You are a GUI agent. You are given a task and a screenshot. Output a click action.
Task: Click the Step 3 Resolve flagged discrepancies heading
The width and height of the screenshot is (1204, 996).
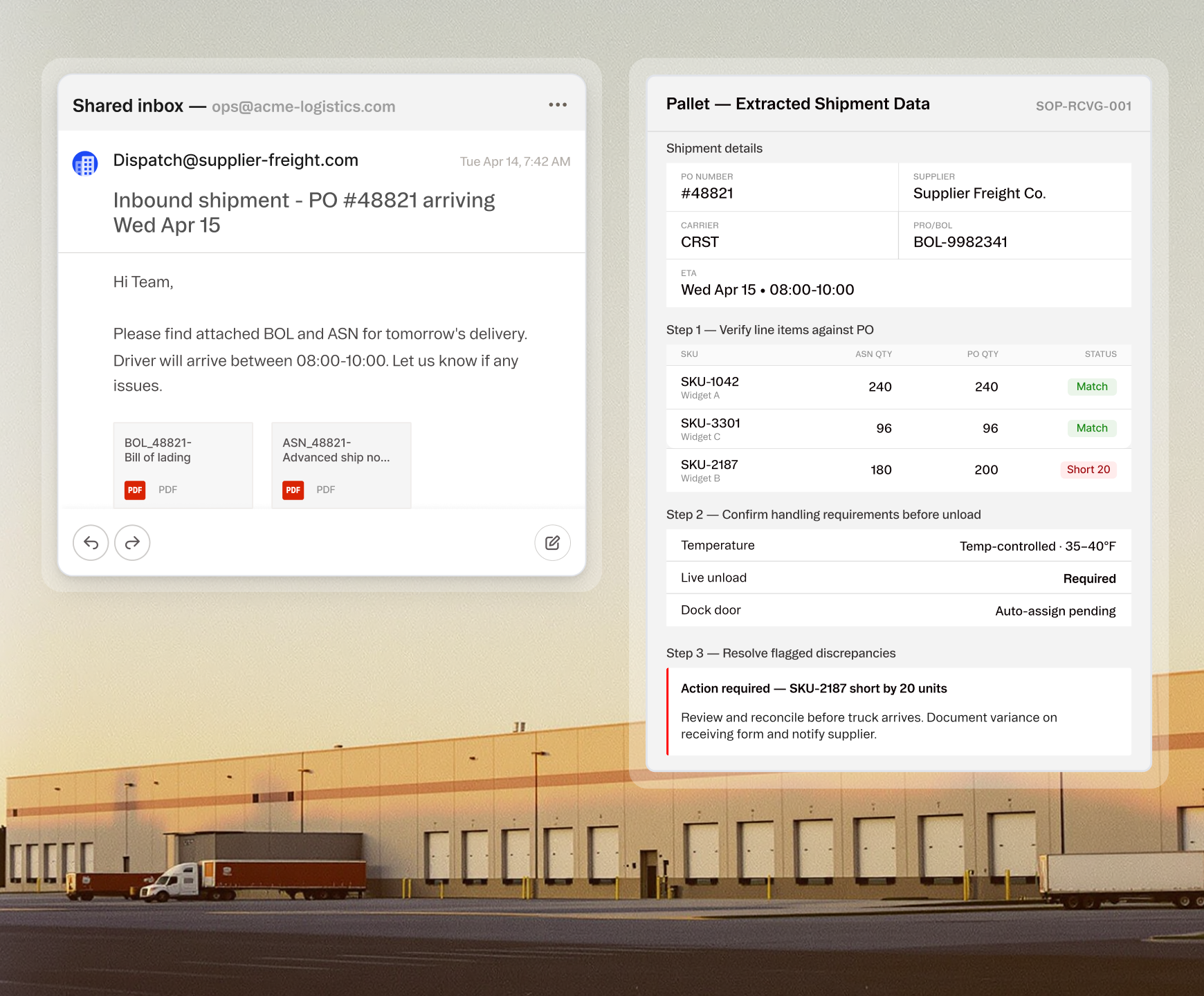(x=781, y=654)
